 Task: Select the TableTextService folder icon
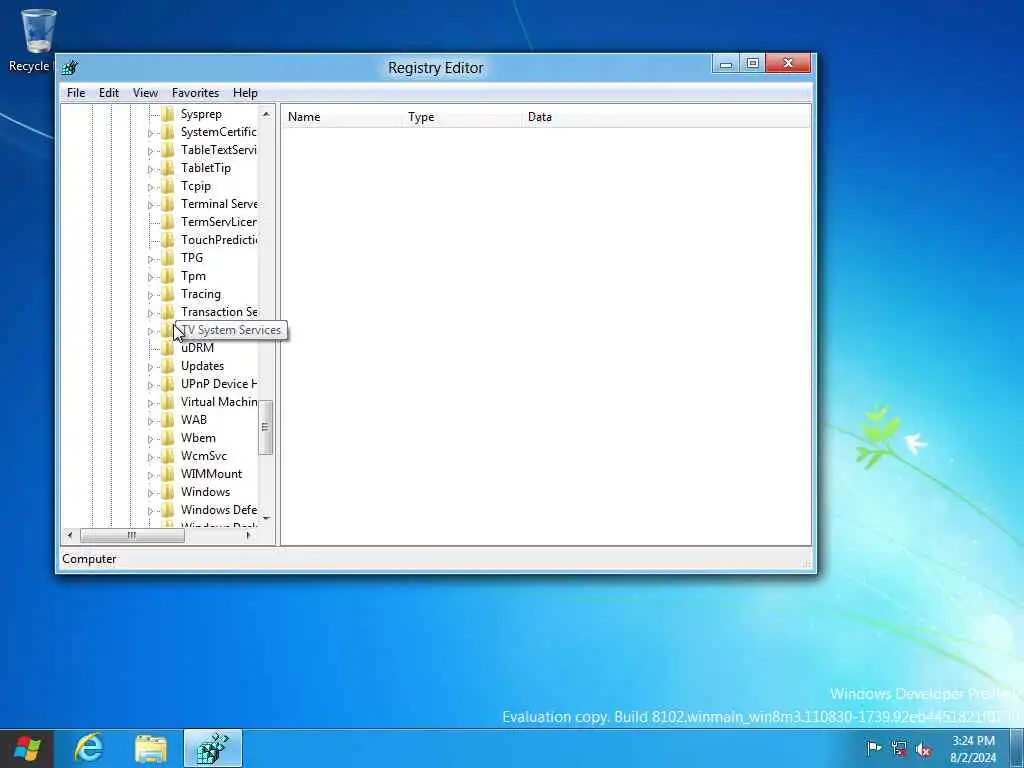168,150
